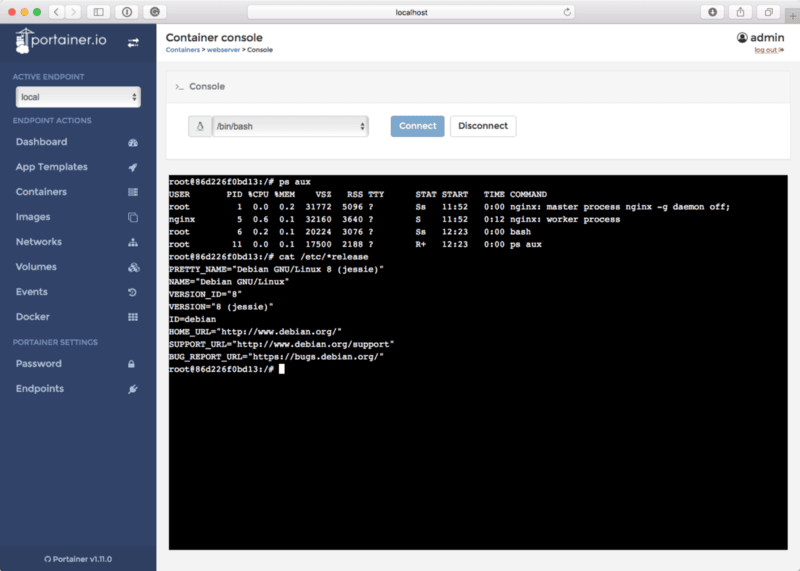The width and height of the screenshot is (800, 571).
Task: Open the Password settings menu item
Action: (38, 364)
